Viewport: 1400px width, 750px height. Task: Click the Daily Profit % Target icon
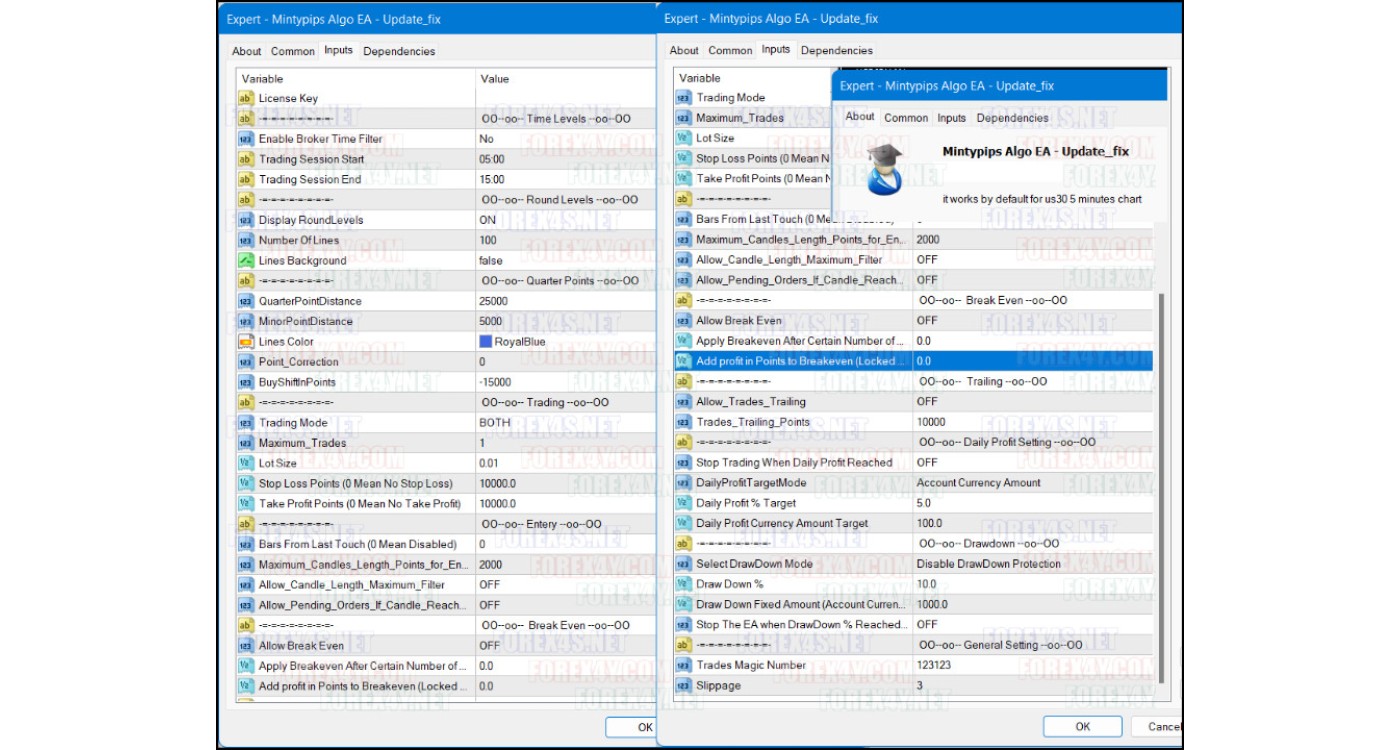(683, 503)
